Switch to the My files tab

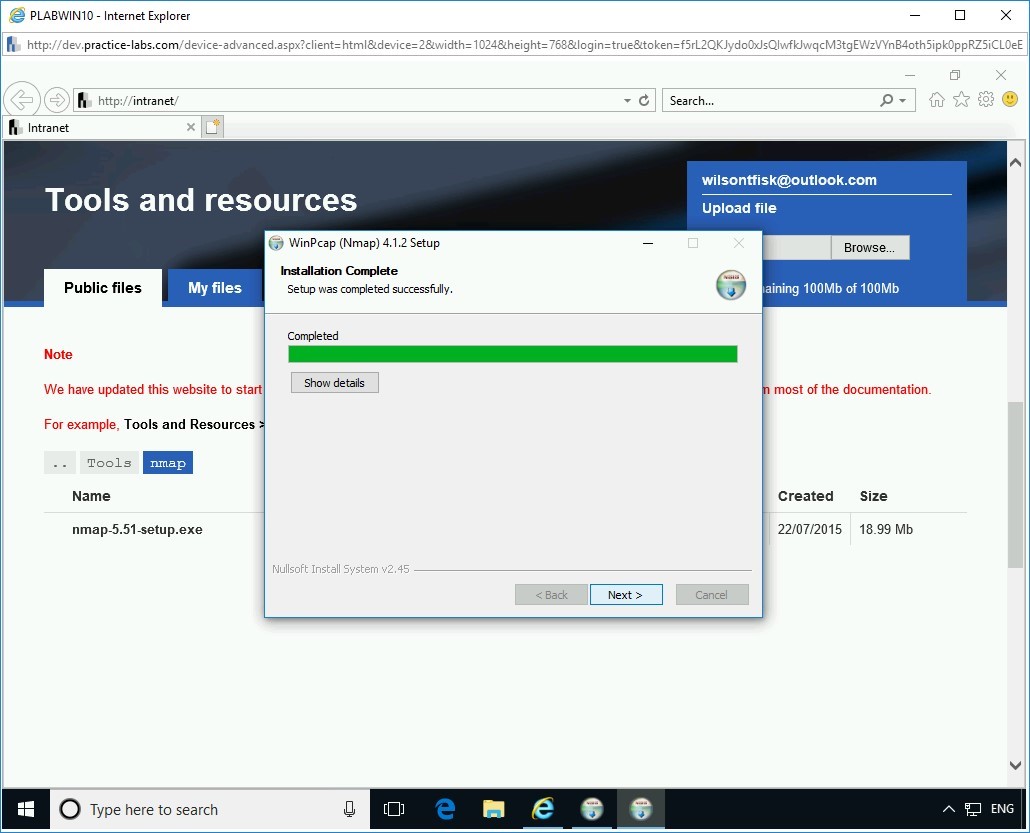pos(214,288)
